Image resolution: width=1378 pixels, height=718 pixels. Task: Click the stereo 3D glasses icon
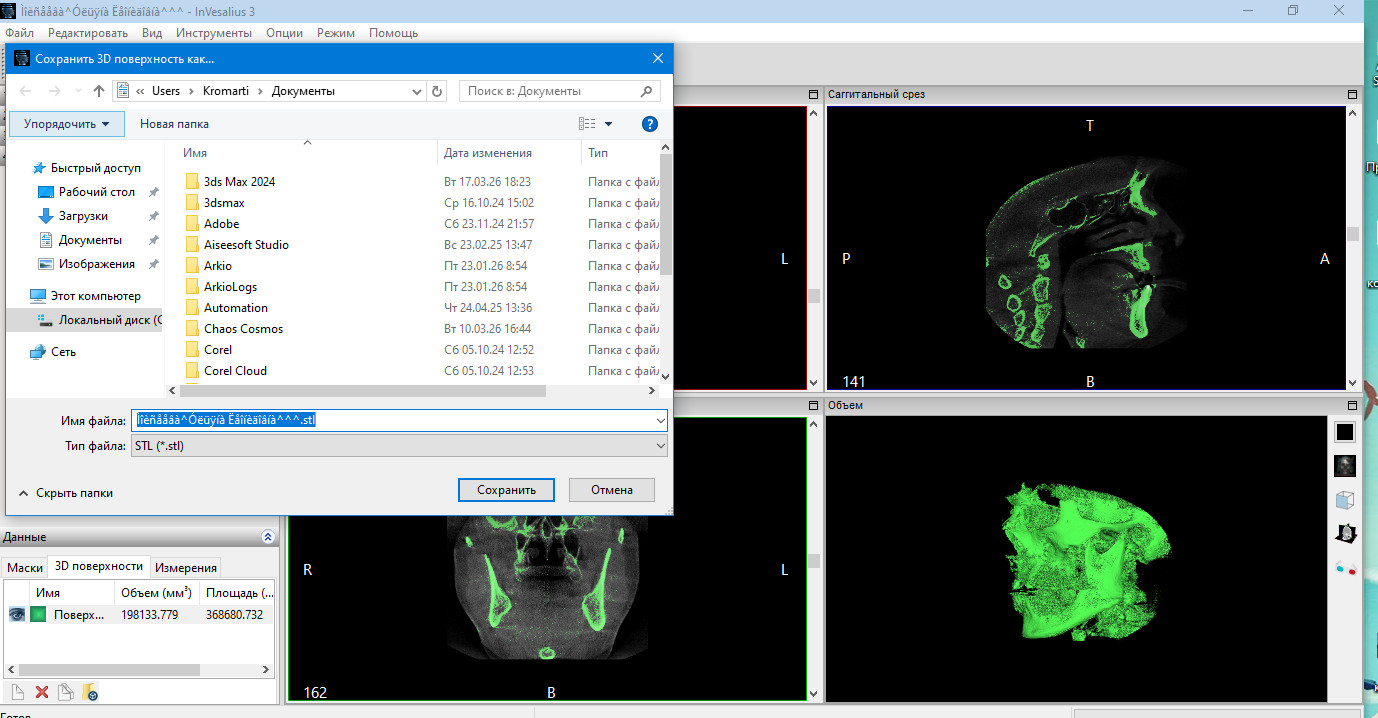(1345, 568)
